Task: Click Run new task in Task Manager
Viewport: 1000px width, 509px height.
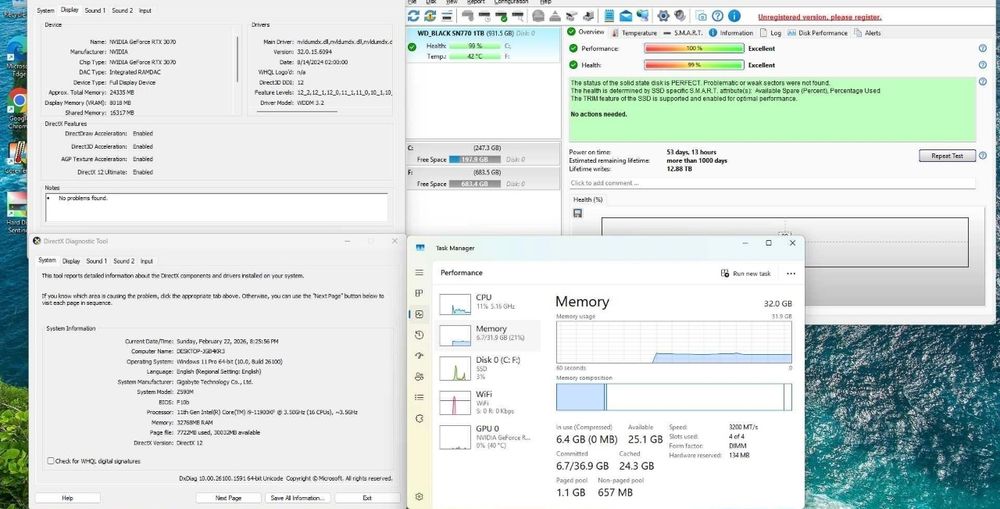Action: [x=746, y=274]
